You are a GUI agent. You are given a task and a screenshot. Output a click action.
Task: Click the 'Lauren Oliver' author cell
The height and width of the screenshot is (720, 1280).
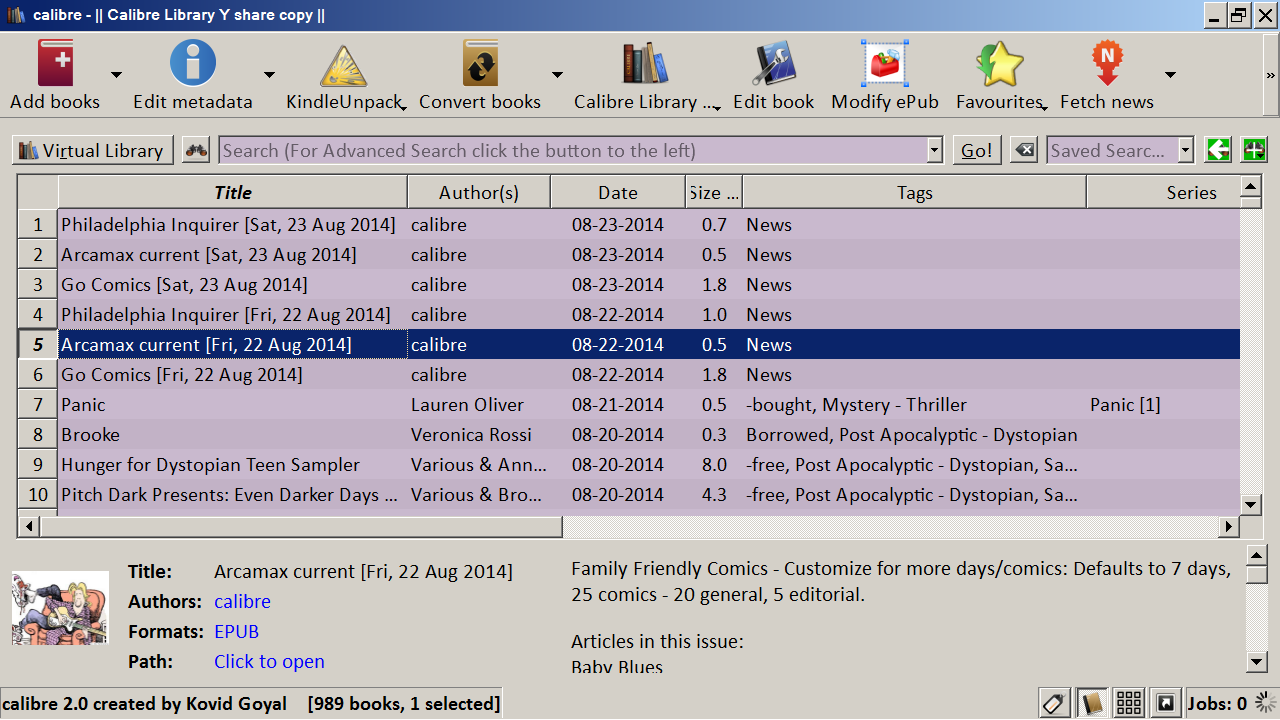(x=479, y=405)
